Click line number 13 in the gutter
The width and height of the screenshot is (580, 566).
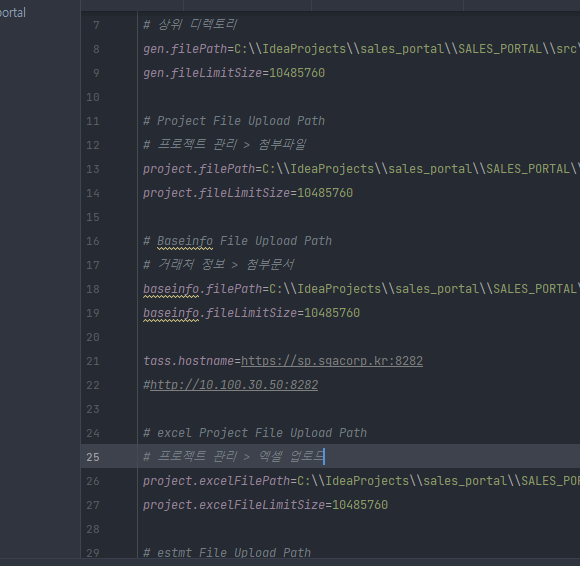pyautogui.click(x=93, y=169)
